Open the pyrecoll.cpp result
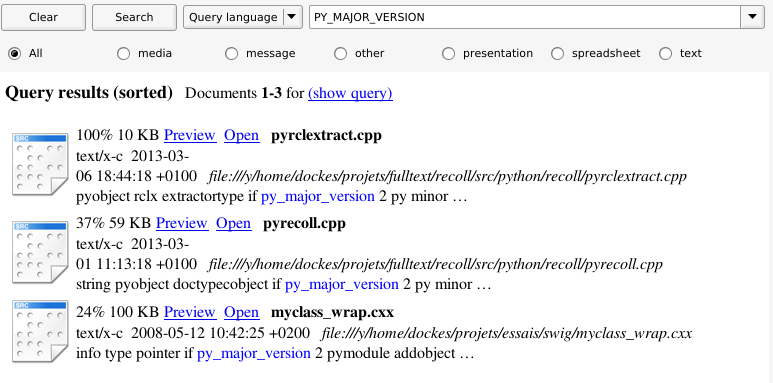This screenshot has width=773, height=383. tap(234, 223)
